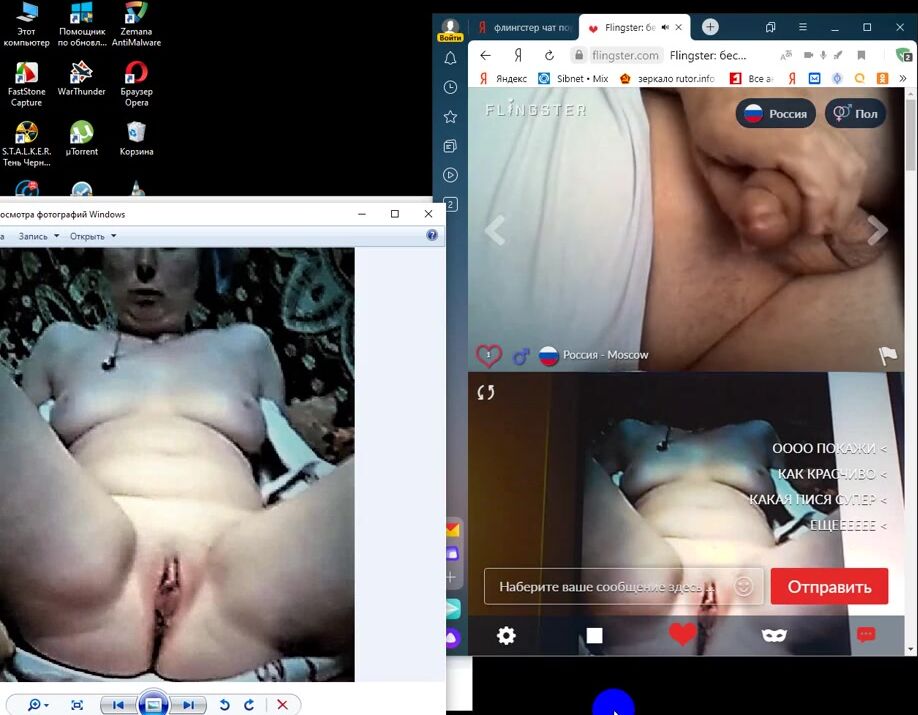Open notifications bell in browser sidebar

[451, 58]
